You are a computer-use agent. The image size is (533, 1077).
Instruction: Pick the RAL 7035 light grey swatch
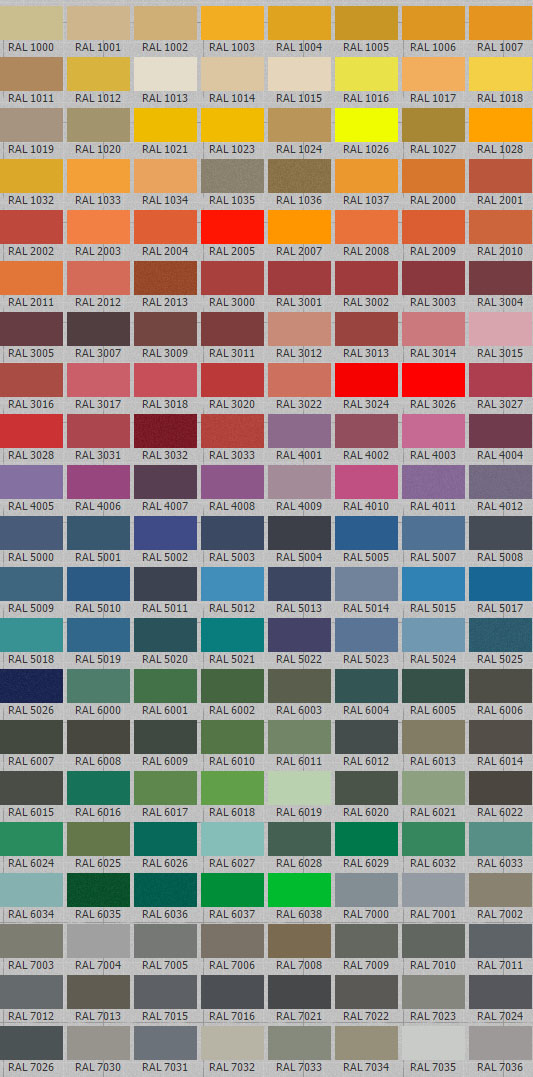pos(433,1043)
